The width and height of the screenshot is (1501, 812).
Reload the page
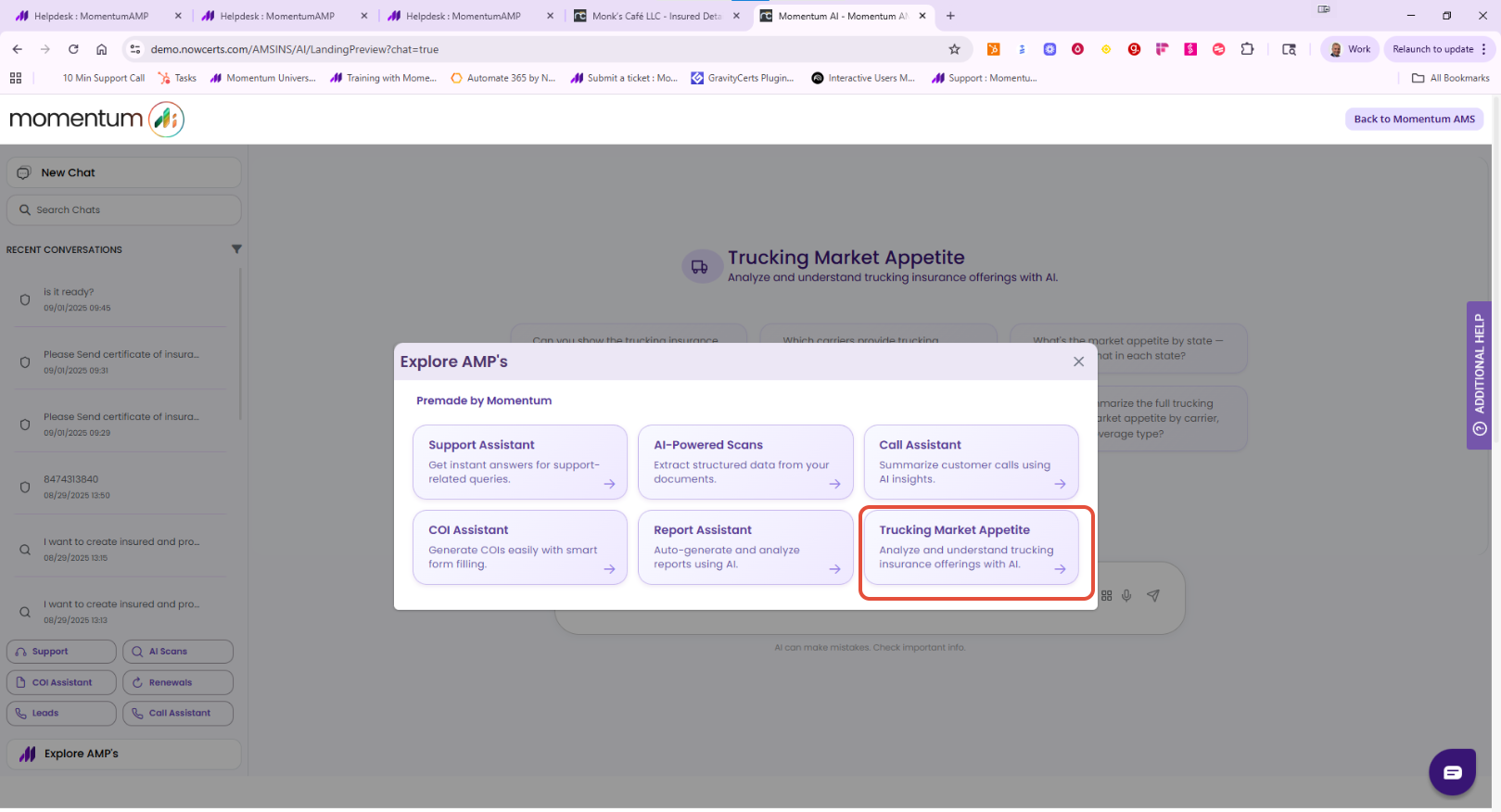[73, 49]
